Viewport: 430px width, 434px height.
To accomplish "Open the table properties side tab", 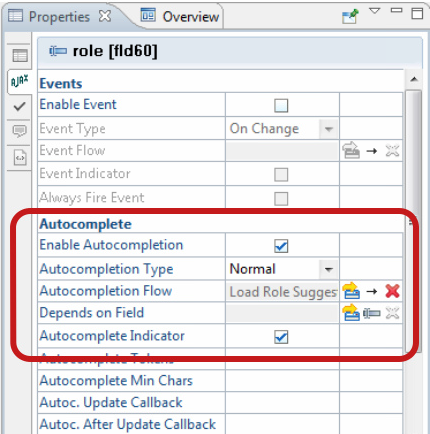I will (20, 55).
